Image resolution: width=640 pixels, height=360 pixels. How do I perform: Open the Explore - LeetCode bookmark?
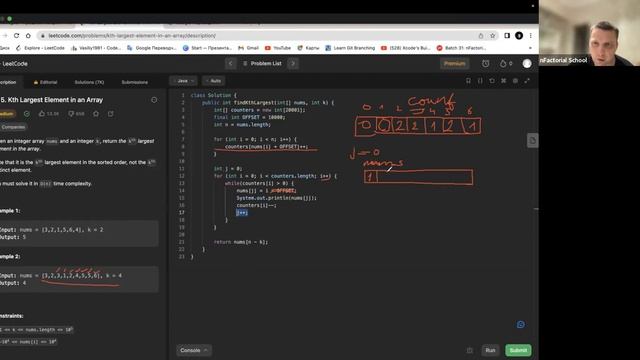(x=40, y=48)
